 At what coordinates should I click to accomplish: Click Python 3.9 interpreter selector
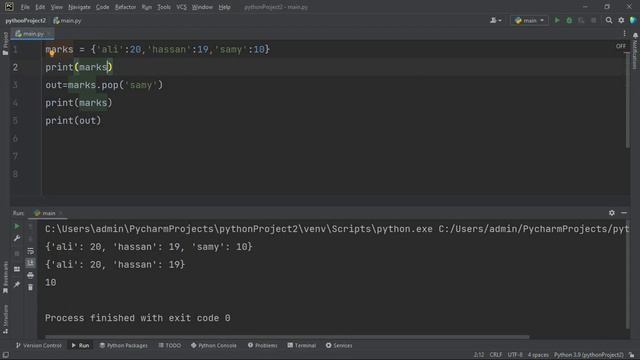(589, 355)
